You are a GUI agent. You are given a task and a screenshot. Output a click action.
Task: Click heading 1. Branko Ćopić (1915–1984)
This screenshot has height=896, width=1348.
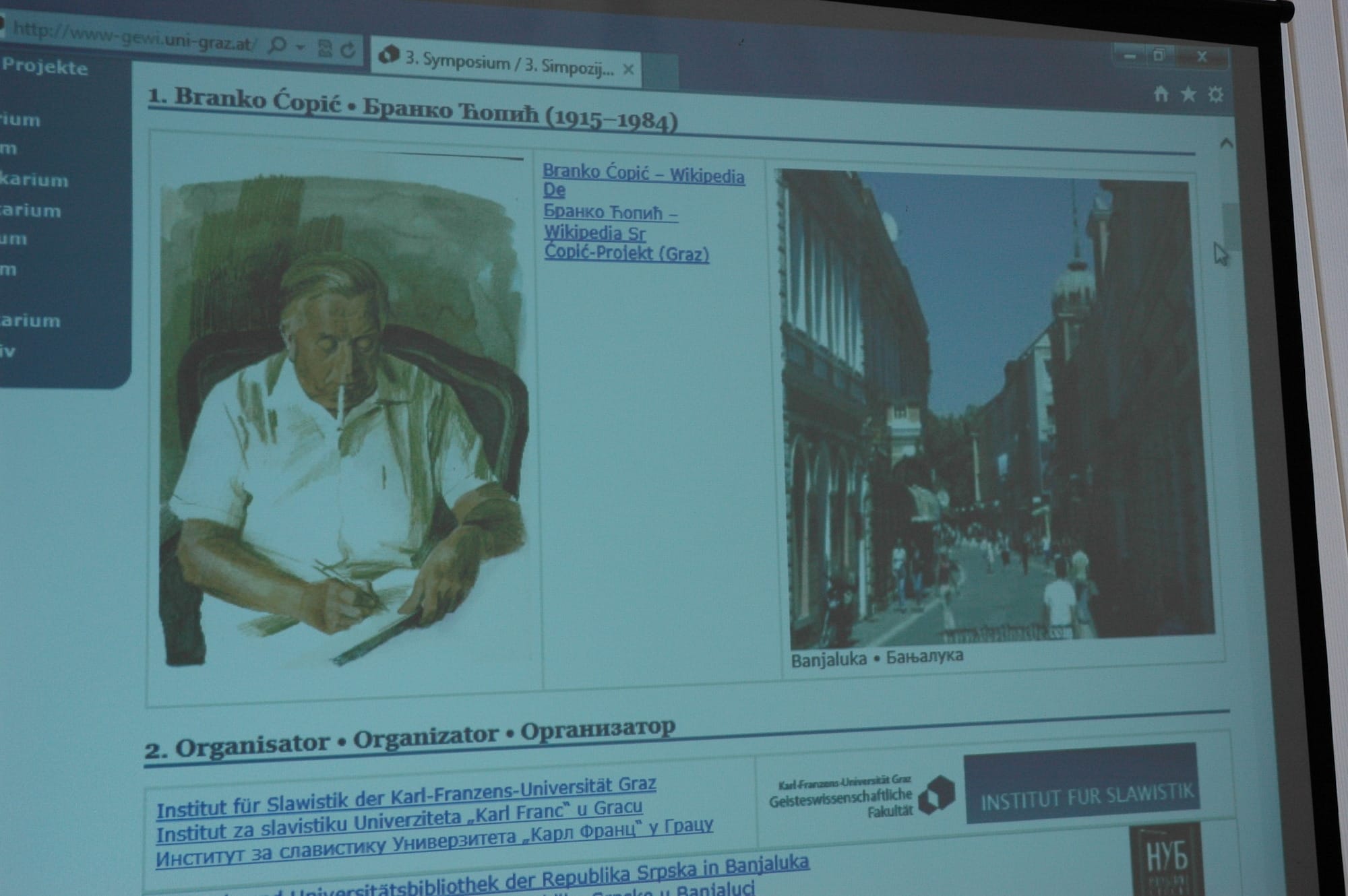click(x=412, y=111)
